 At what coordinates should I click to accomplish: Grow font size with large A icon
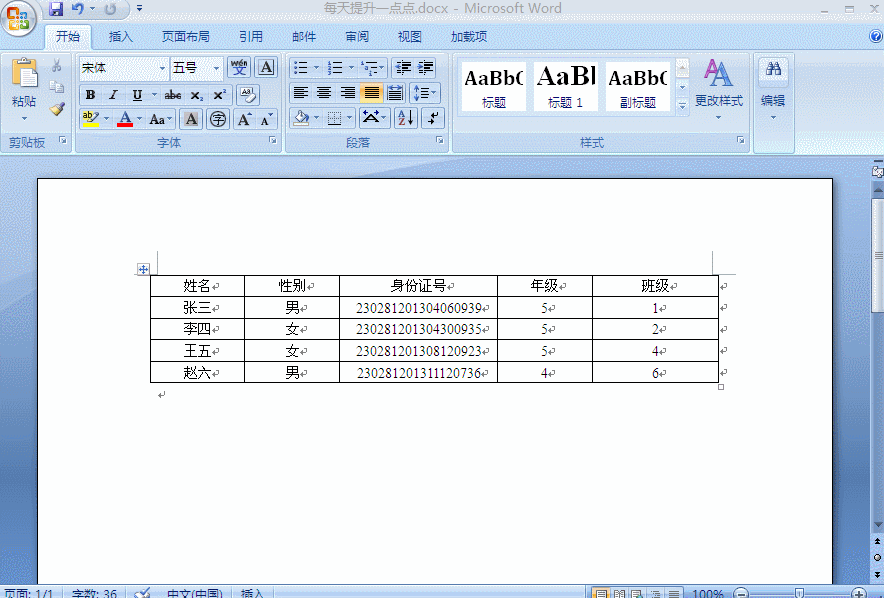(x=244, y=119)
